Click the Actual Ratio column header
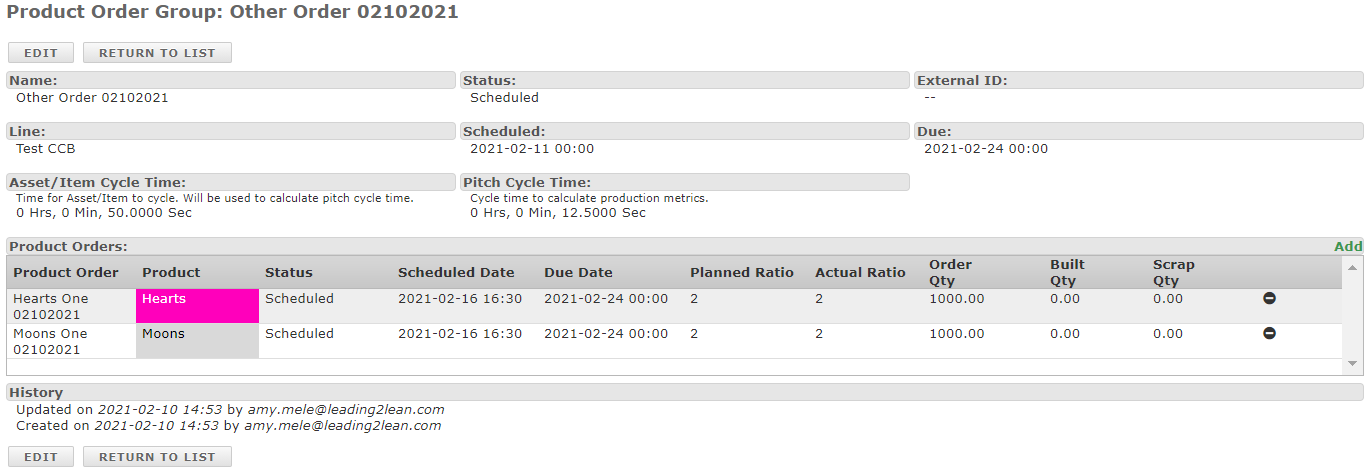Screen dimensions: 1370x472 click(860, 272)
